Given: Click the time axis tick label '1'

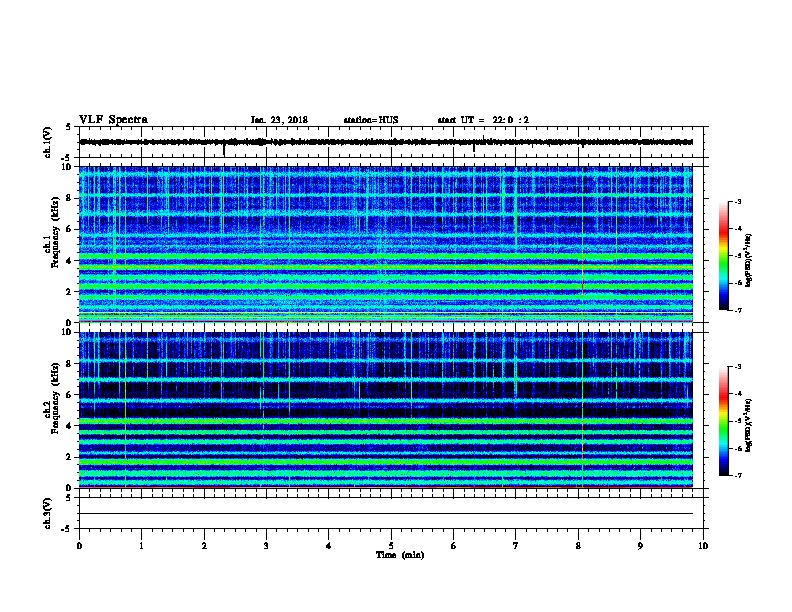Looking at the screenshot, I should 141,546.
